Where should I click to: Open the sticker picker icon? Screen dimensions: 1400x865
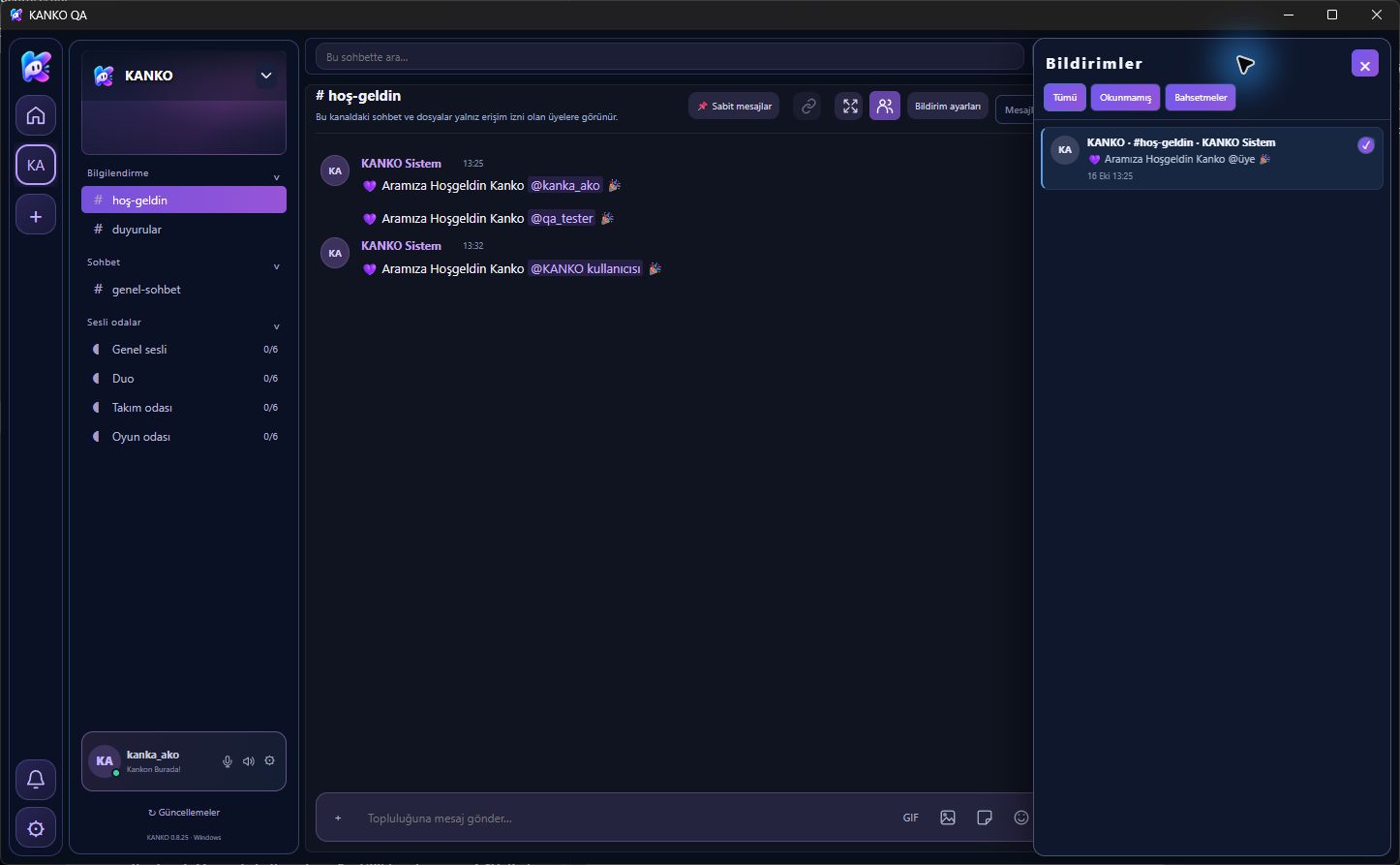tap(985, 819)
